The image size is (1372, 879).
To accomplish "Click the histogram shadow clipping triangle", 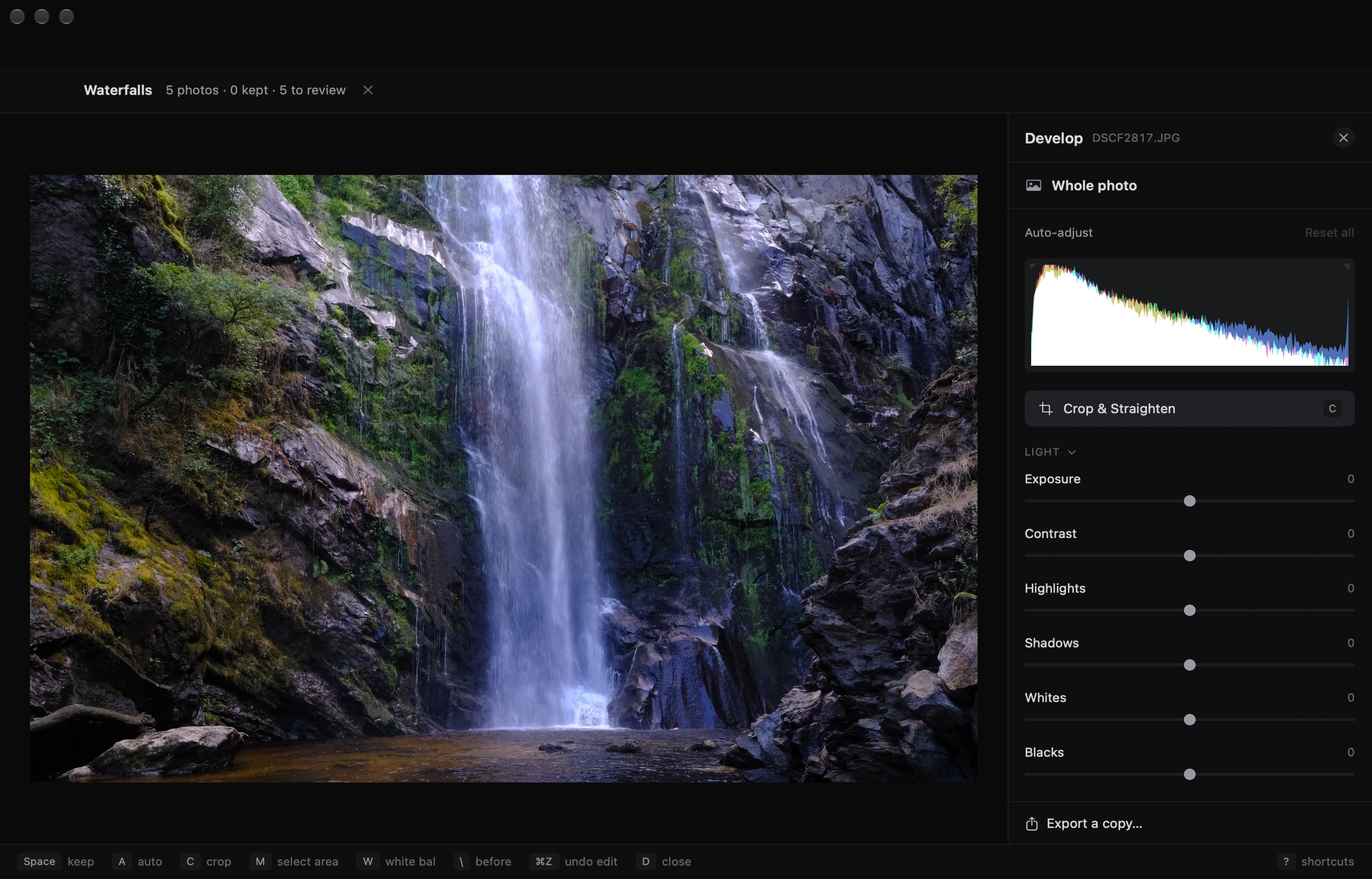I will (1033, 266).
